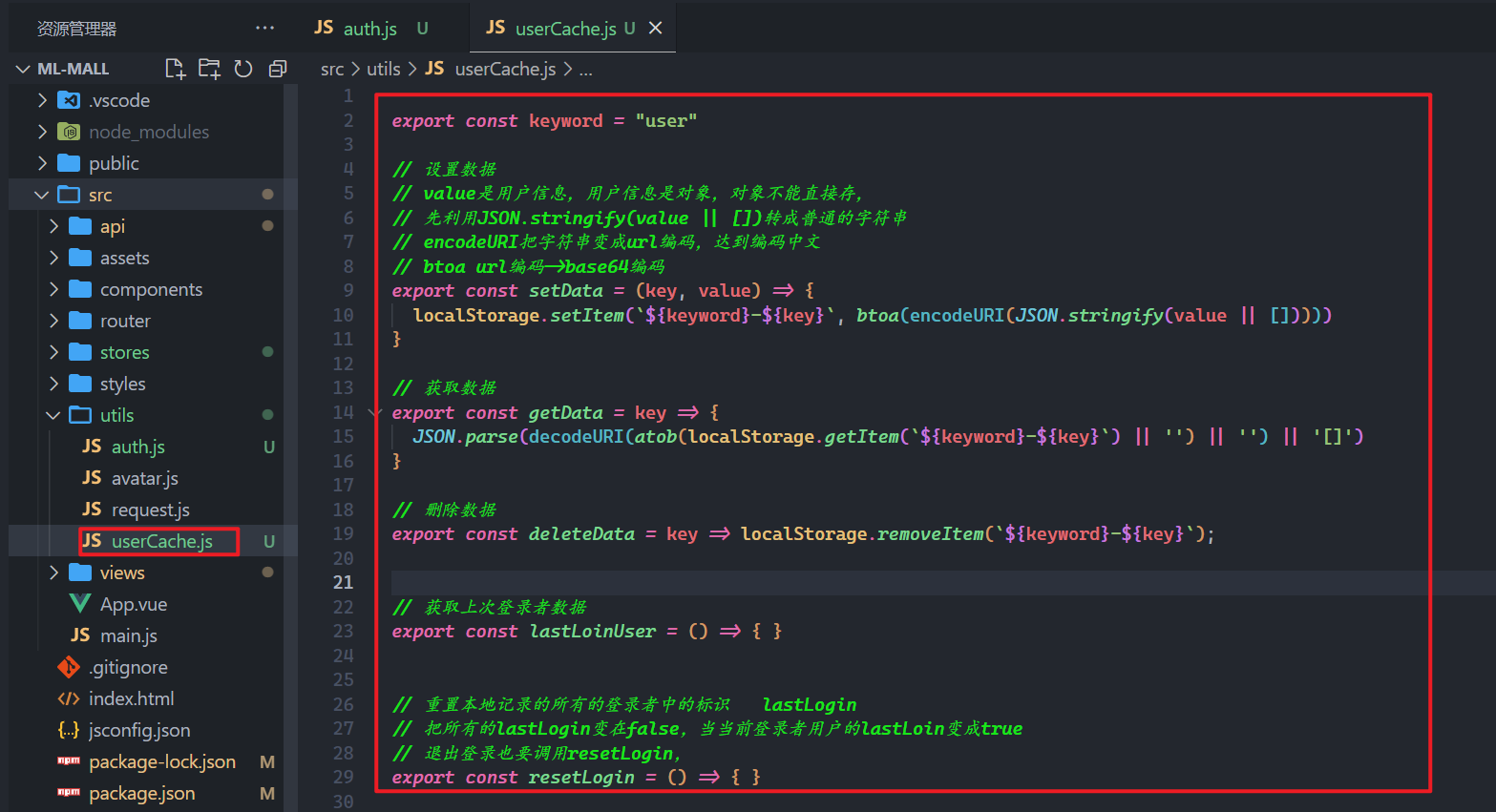Fold the getData function at line 14
This screenshot has height=812, width=1496.
pyautogui.click(x=374, y=413)
